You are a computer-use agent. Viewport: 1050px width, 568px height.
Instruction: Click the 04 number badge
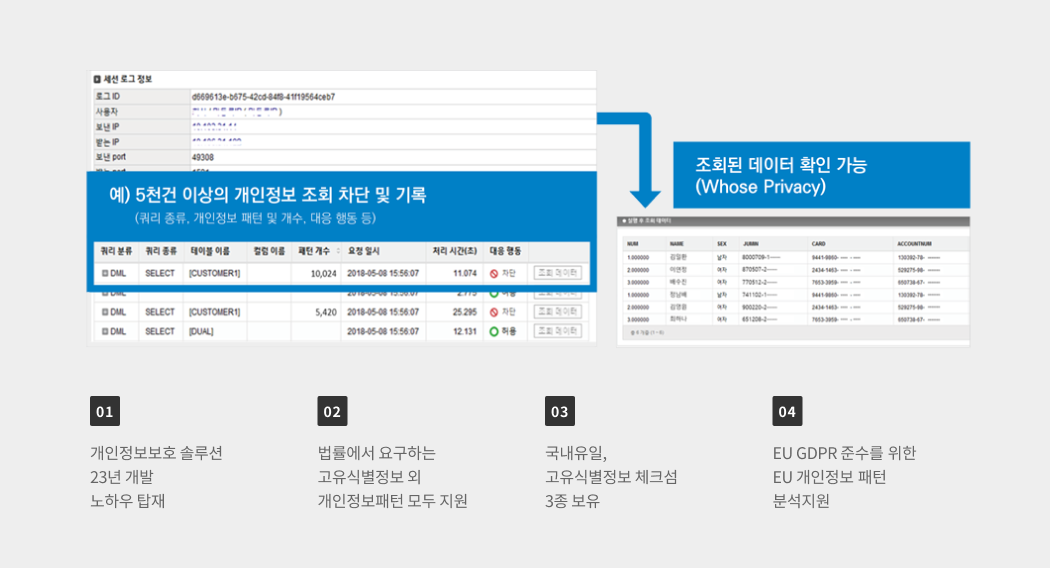[787, 411]
